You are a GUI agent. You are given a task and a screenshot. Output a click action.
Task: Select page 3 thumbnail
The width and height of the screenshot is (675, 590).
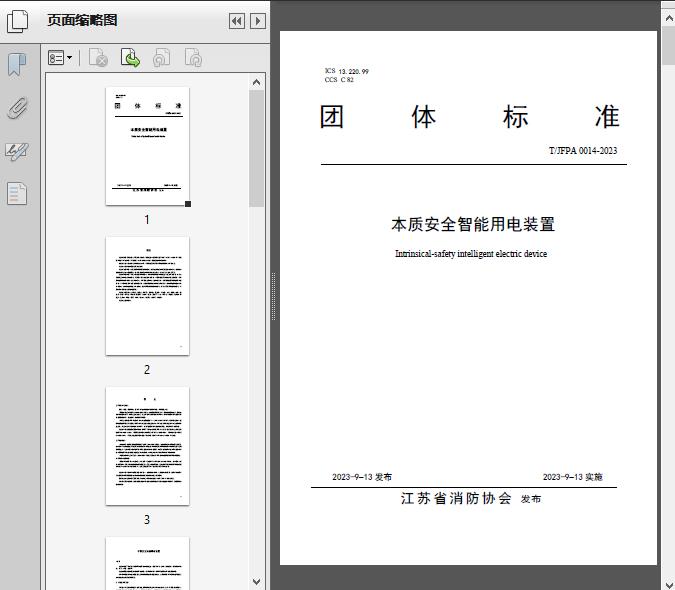tap(147, 446)
